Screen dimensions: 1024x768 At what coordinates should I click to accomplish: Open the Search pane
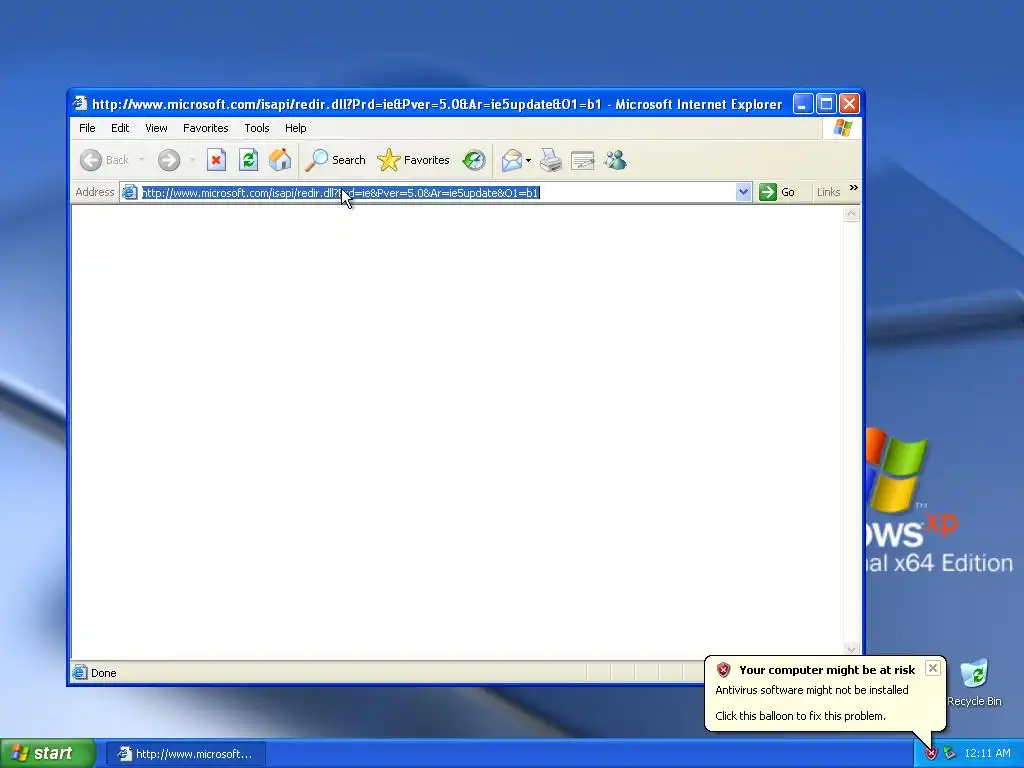point(336,160)
